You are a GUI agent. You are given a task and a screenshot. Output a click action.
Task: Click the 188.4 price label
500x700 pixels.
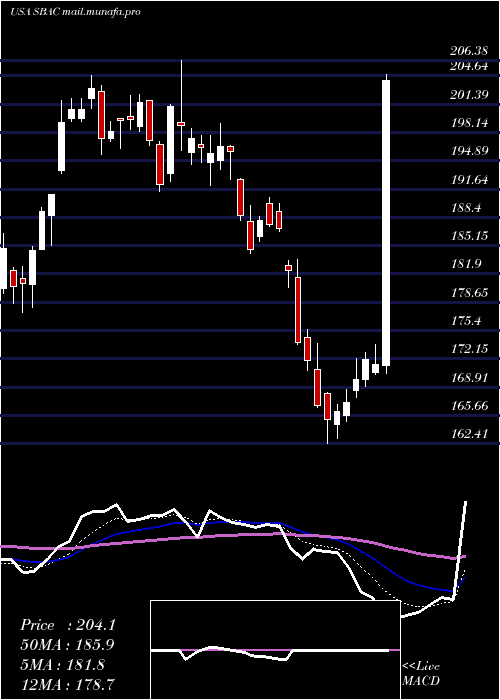point(466,208)
